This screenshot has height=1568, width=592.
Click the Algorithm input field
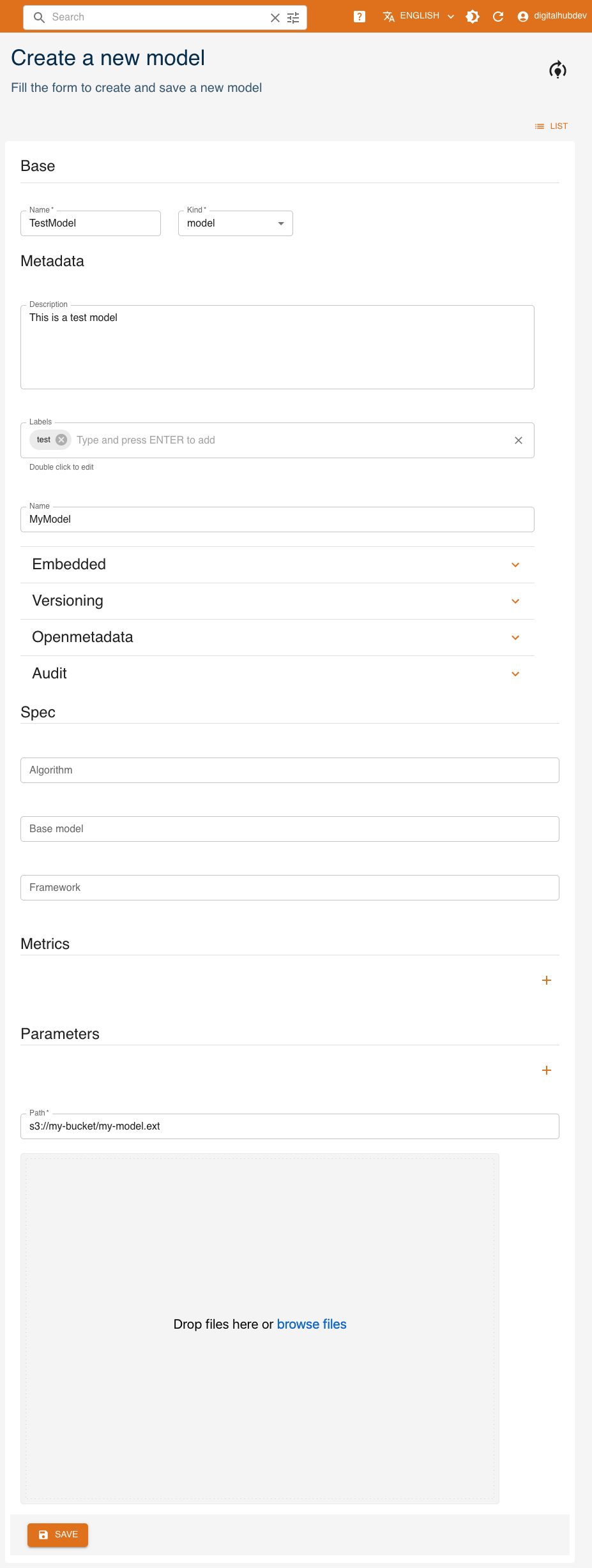[x=290, y=770]
